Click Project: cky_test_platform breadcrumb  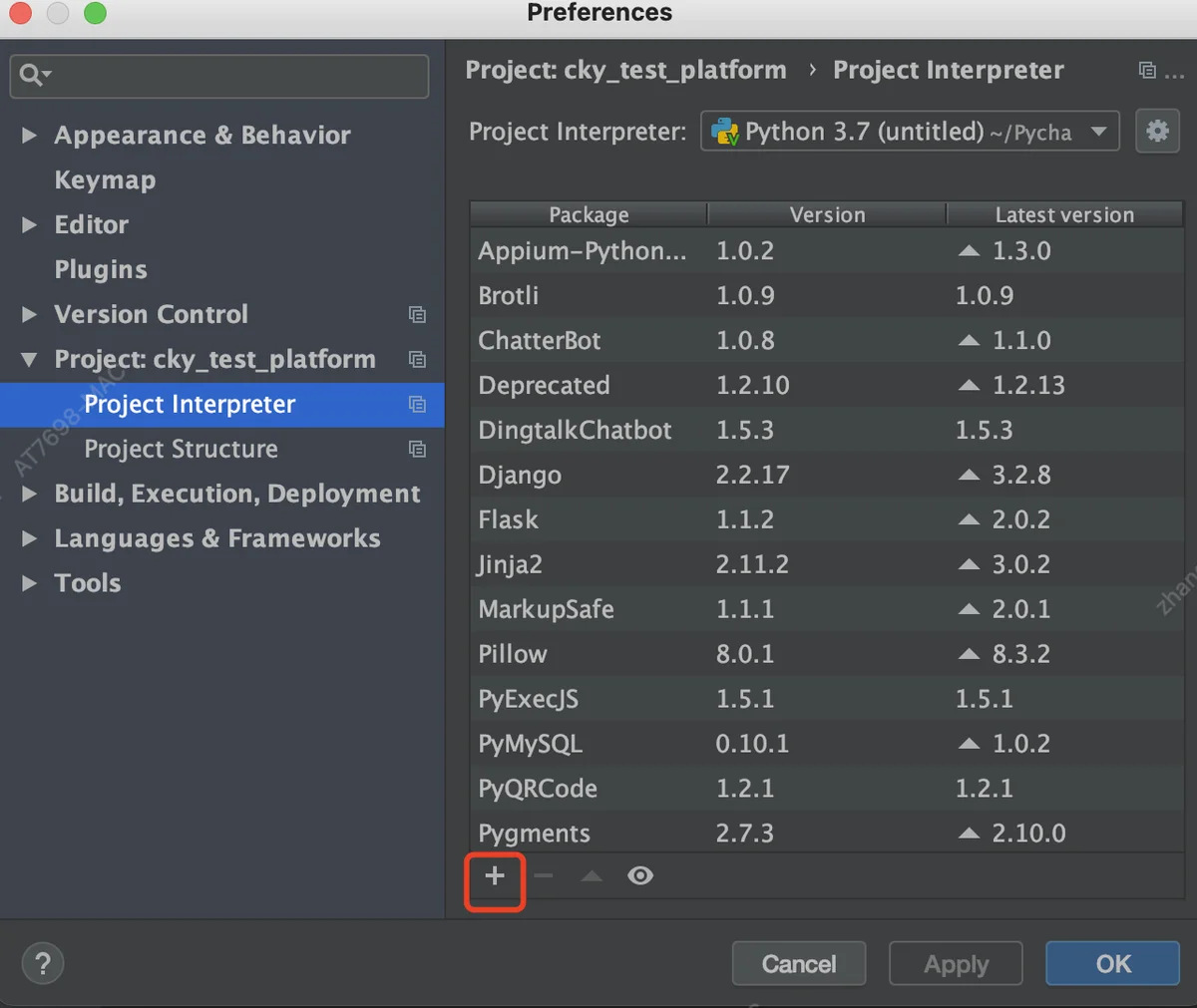pyautogui.click(x=625, y=71)
